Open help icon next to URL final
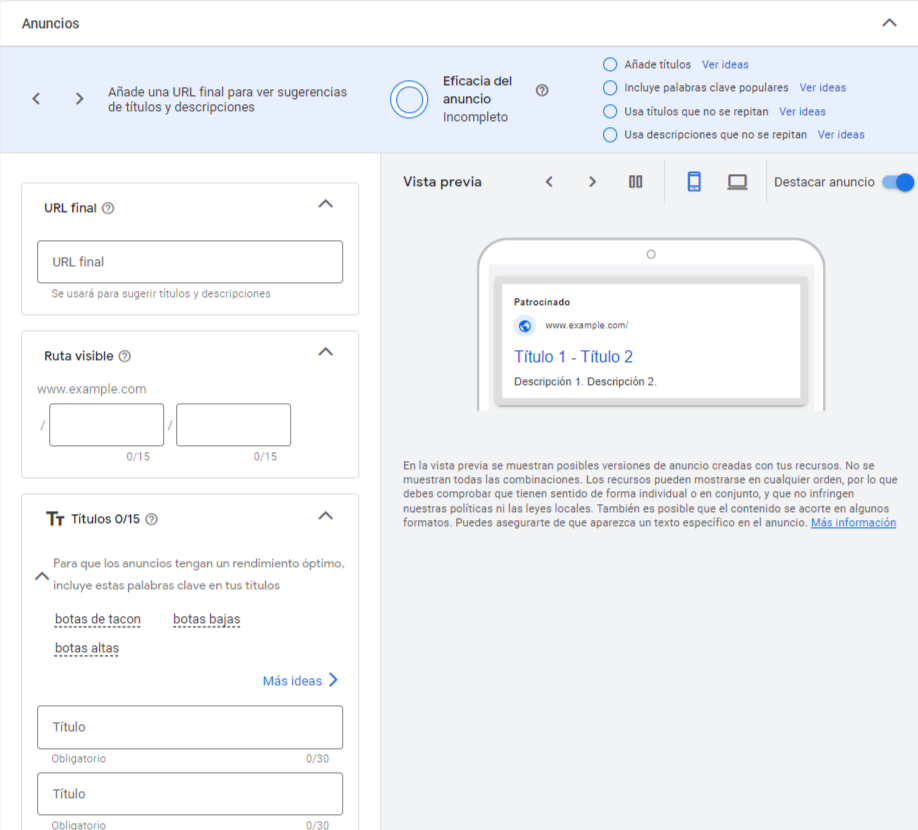The image size is (918, 830). pos(108,208)
